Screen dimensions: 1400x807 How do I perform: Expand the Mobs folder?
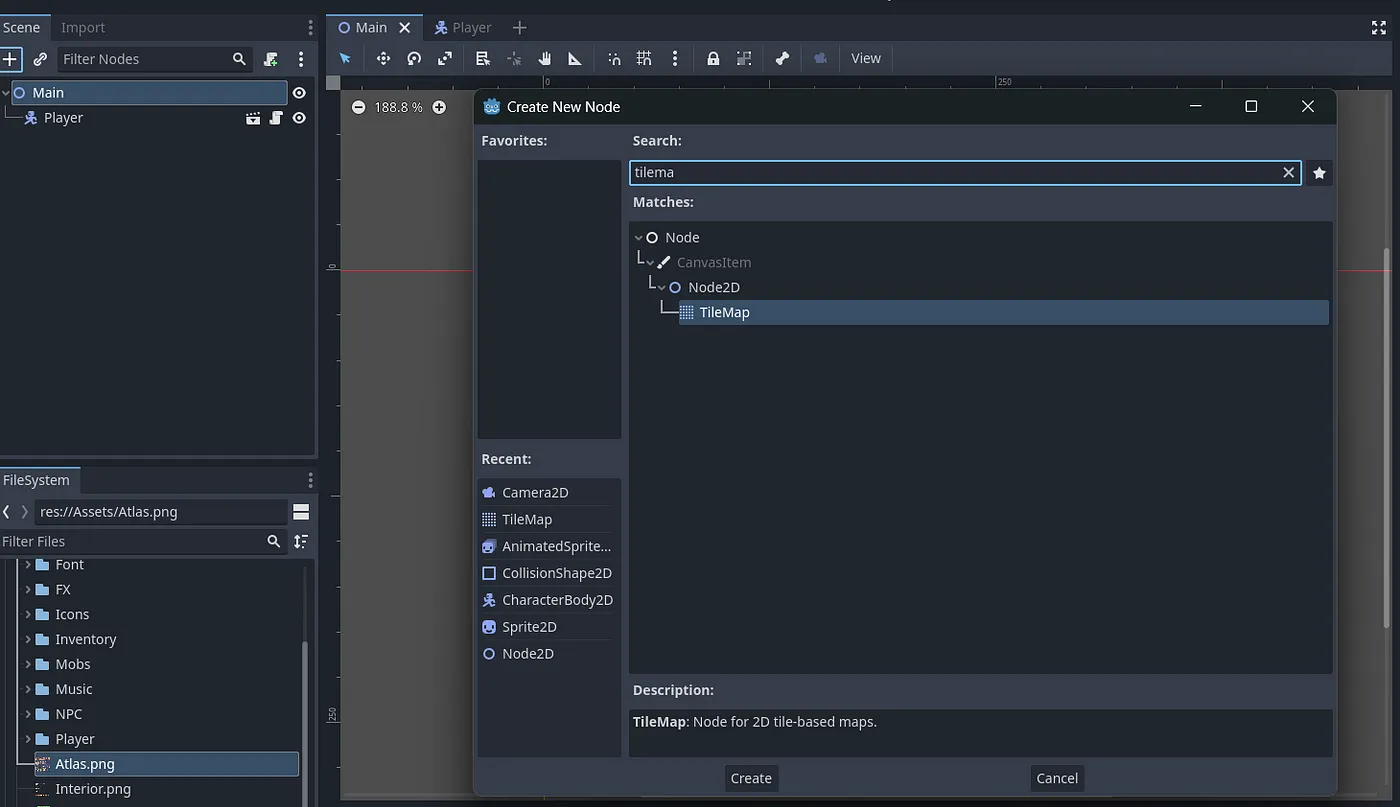28,664
